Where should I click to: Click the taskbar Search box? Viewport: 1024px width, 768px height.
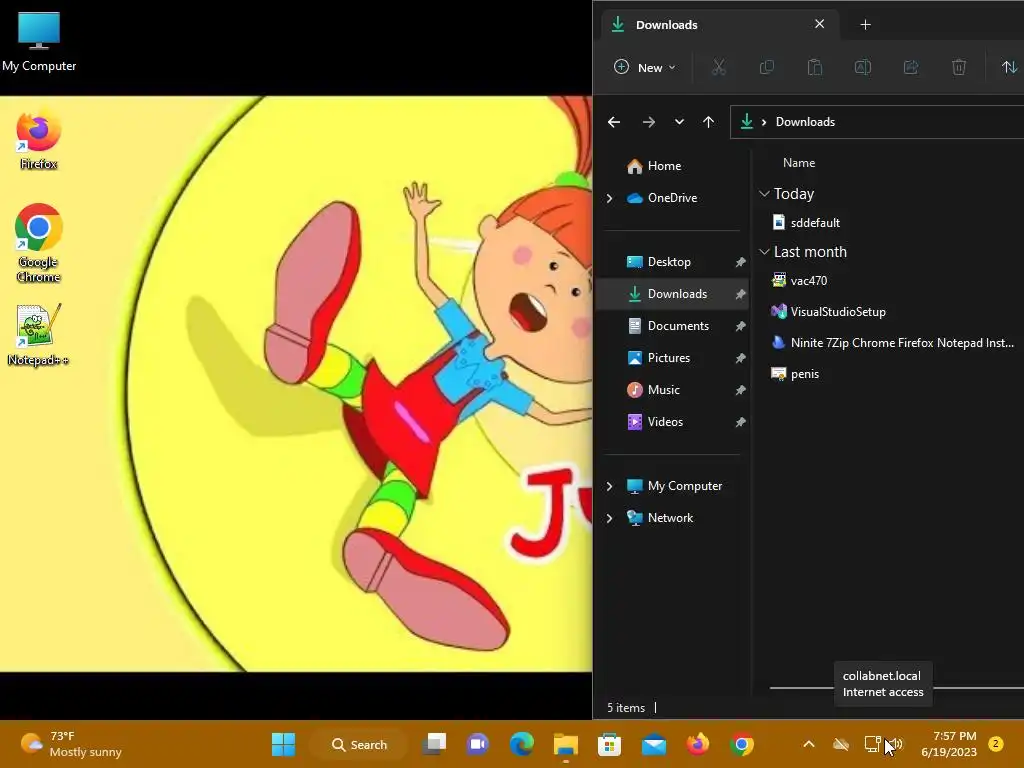click(359, 744)
